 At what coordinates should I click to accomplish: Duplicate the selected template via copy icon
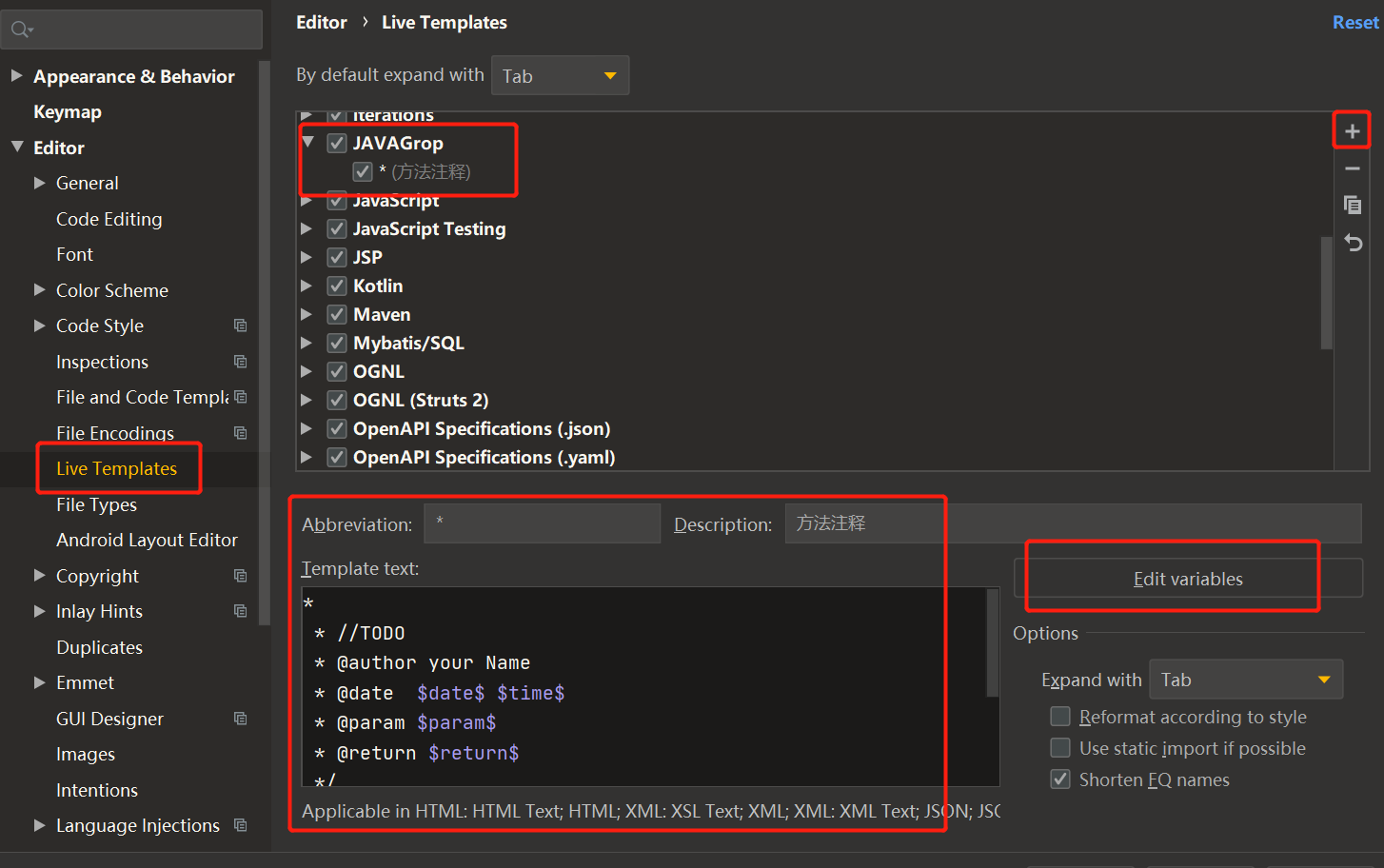pos(1352,205)
